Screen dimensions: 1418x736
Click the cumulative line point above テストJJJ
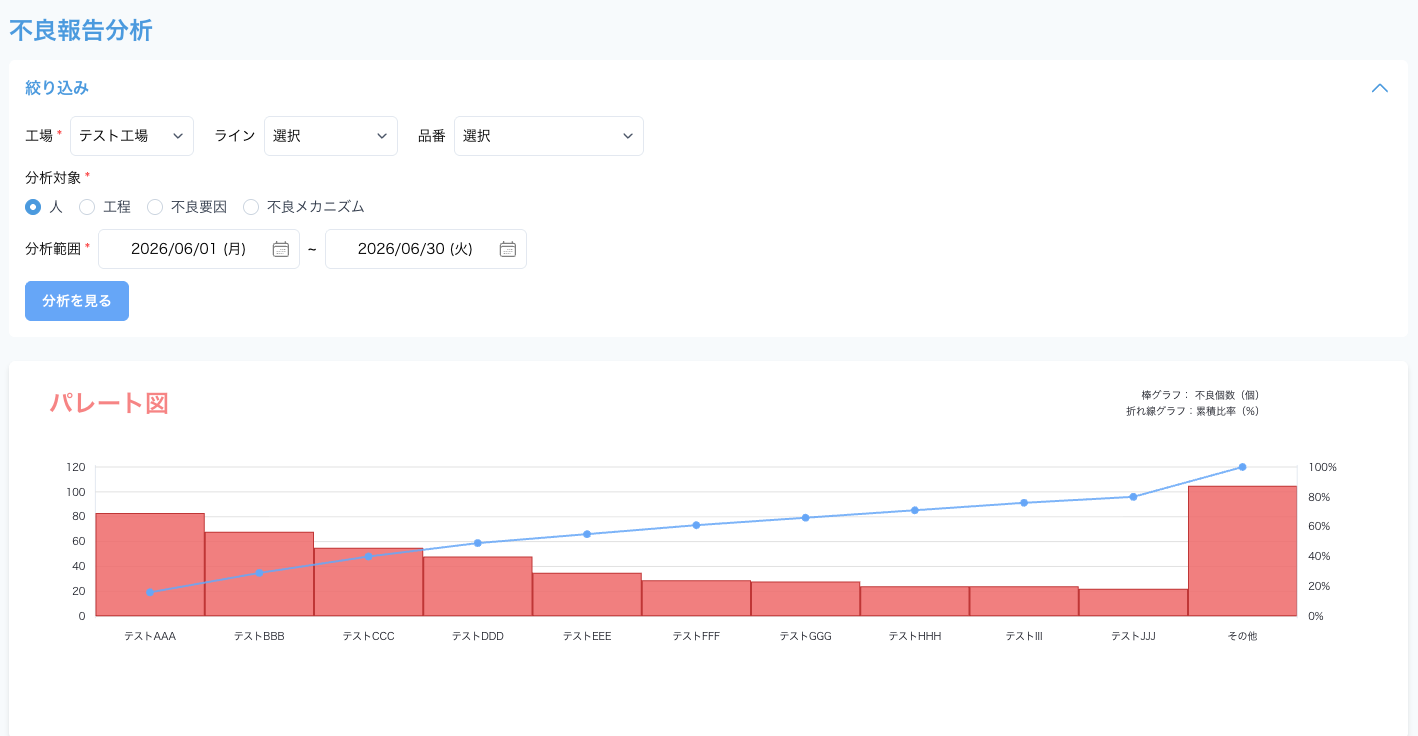coord(1133,497)
